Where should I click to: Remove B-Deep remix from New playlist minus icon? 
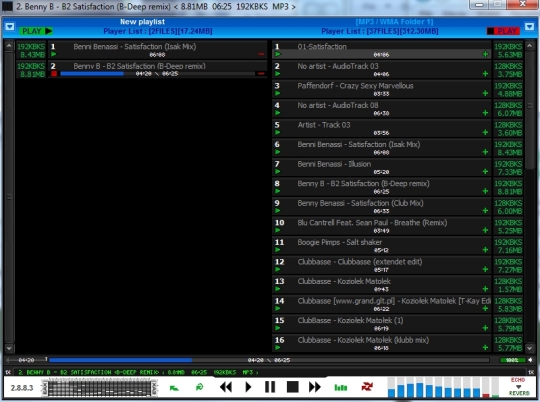click(261, 73)
